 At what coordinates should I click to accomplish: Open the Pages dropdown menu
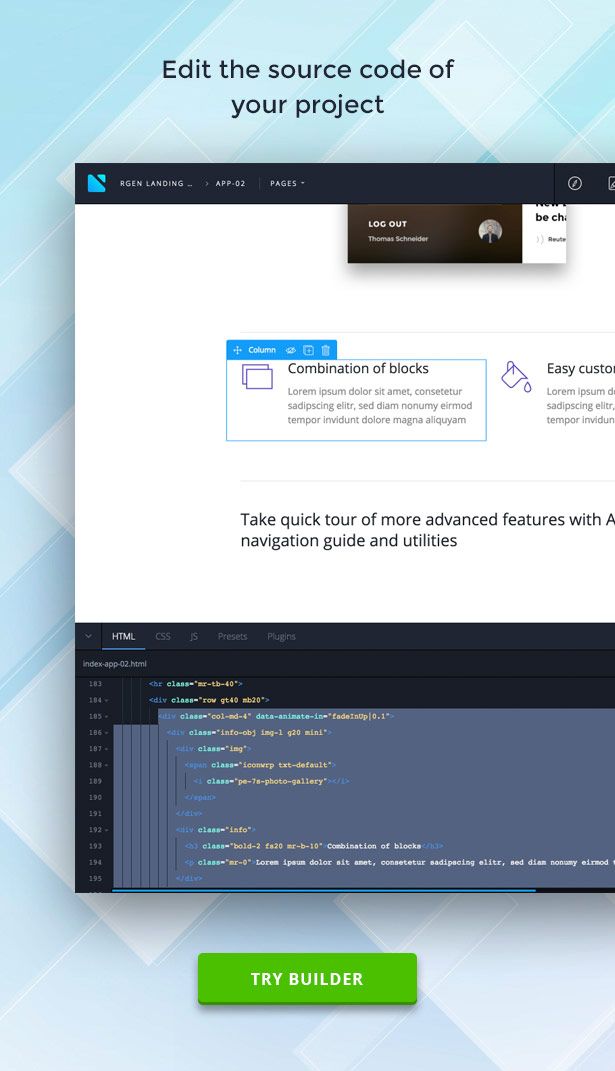point(287,184)
